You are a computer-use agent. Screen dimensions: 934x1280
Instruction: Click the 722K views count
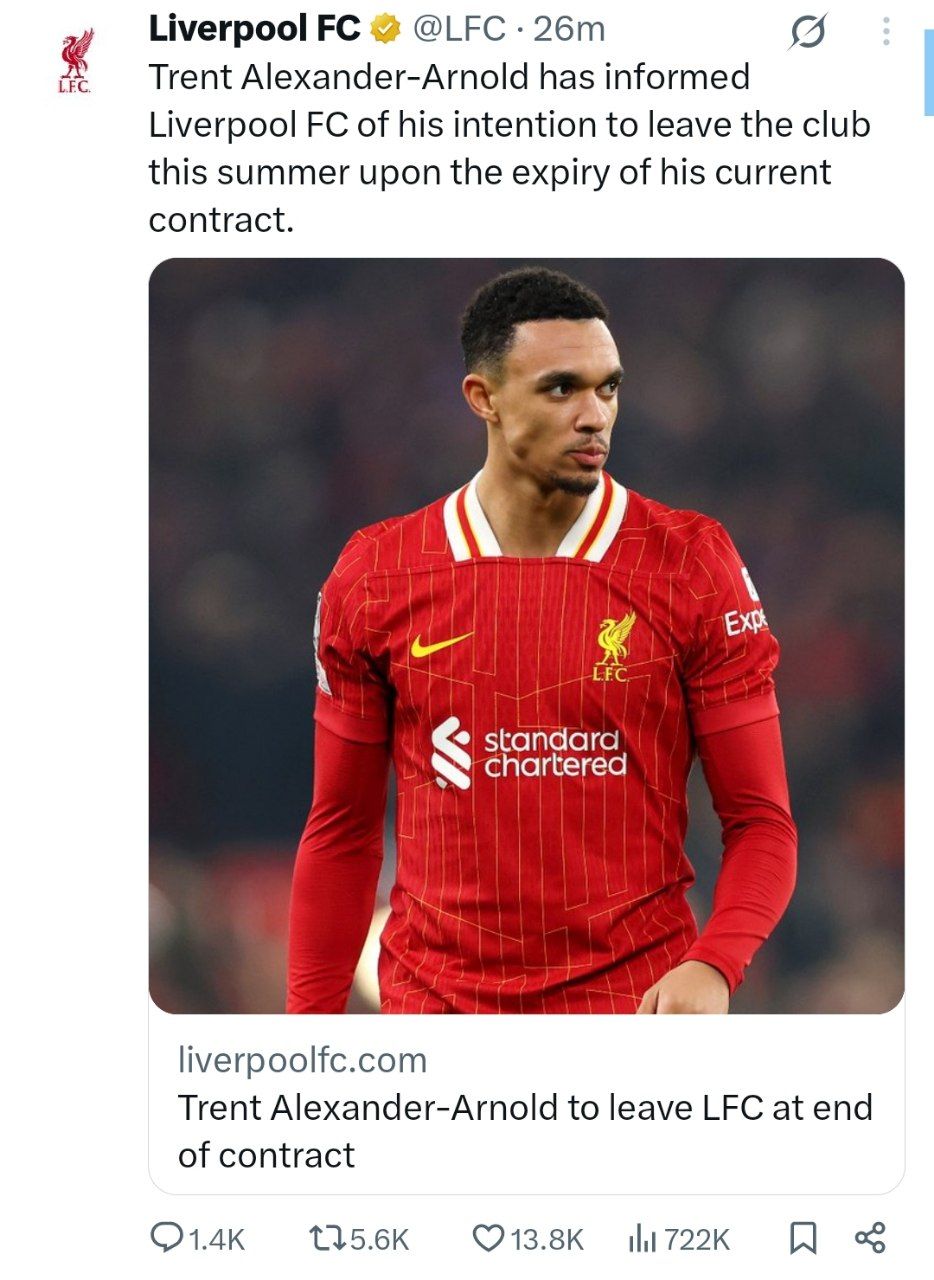[x=696, y=1240]
